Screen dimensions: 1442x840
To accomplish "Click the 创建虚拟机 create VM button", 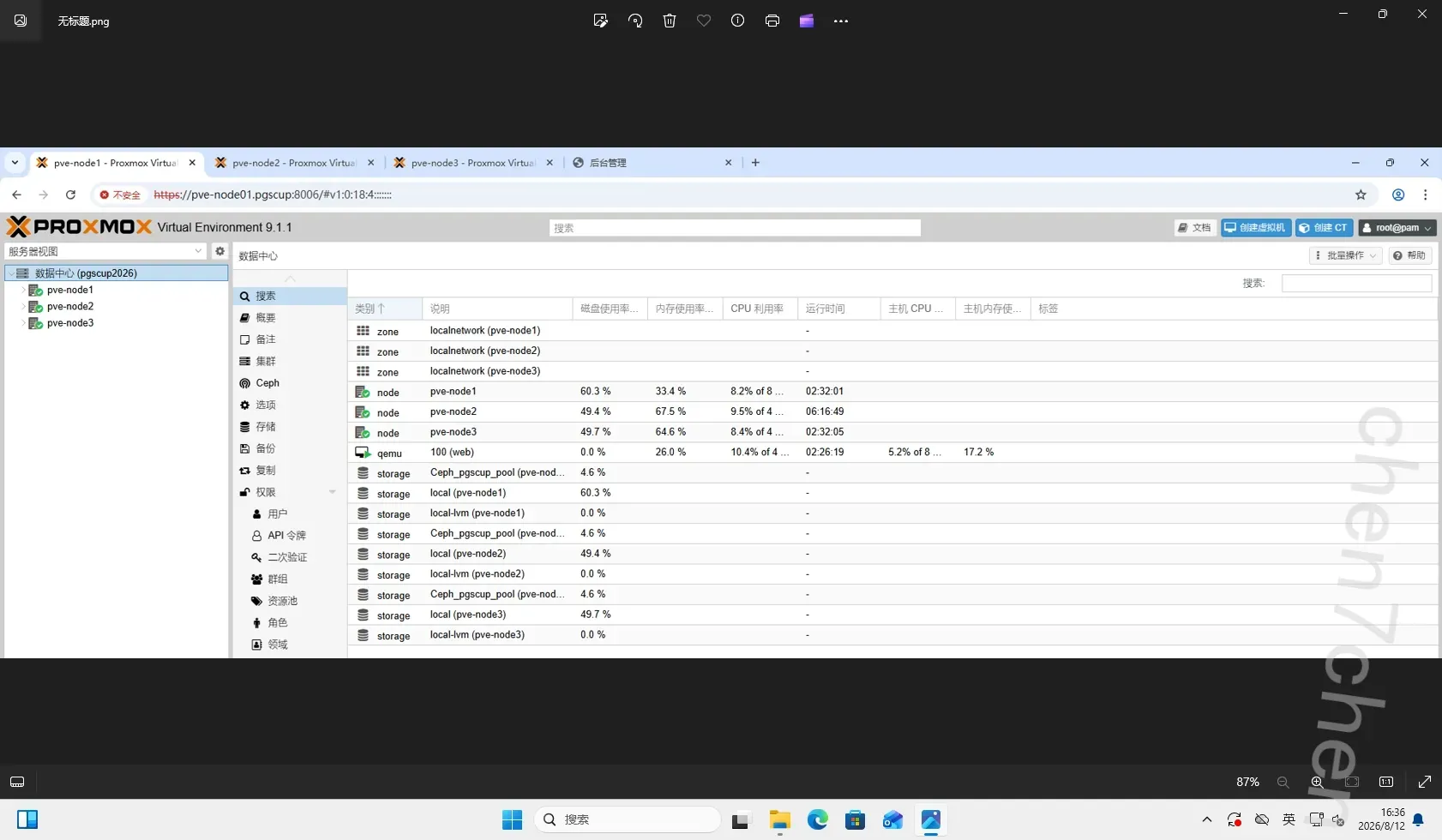I will pos(1256,228).
